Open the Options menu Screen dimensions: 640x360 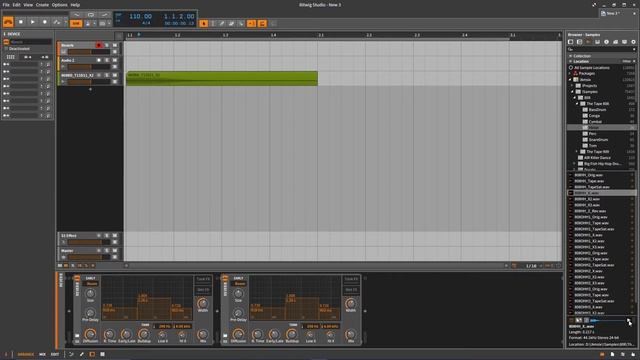60,5
